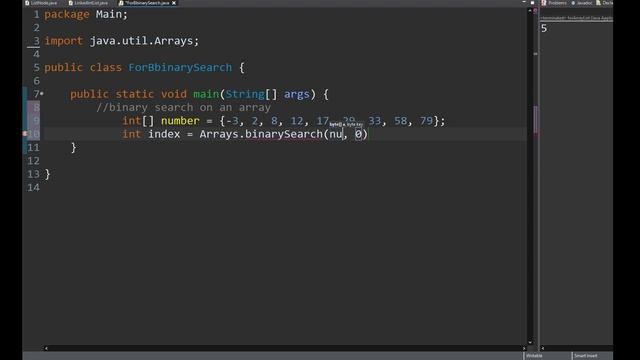Click the error marker on line 10
This screenshot has height=360, width=640.
click(25, 133)
